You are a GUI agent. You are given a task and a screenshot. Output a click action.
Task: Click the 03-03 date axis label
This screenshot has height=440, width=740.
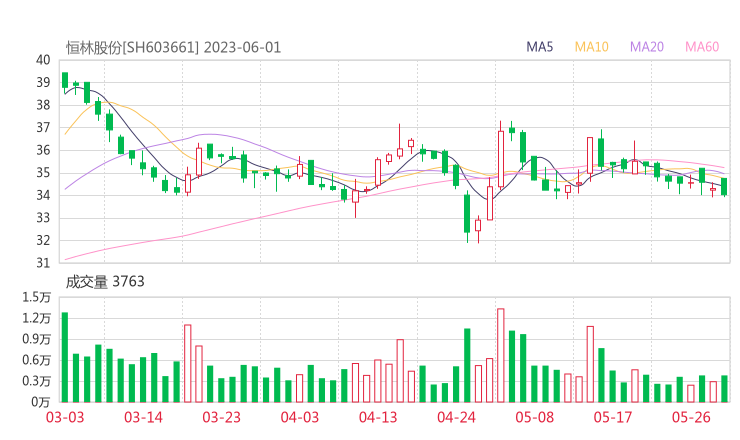[x=65, y=417]
